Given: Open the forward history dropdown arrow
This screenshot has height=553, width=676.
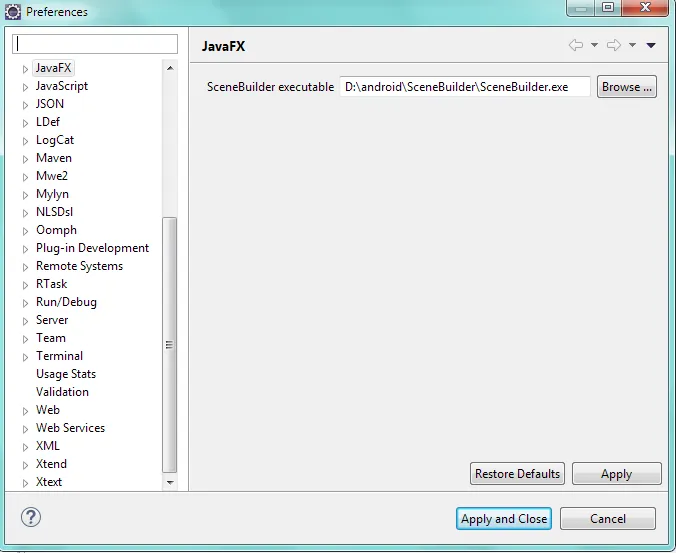Looking at the screenshot, I should point(632,45).
